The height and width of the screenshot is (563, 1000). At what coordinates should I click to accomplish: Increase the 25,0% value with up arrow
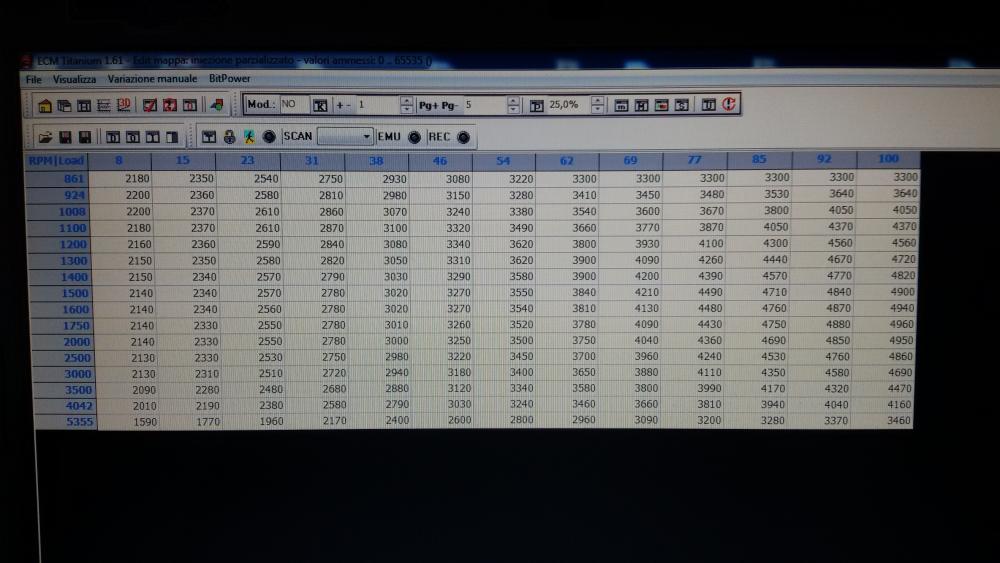pyautogui.click(x=597, y=100)
